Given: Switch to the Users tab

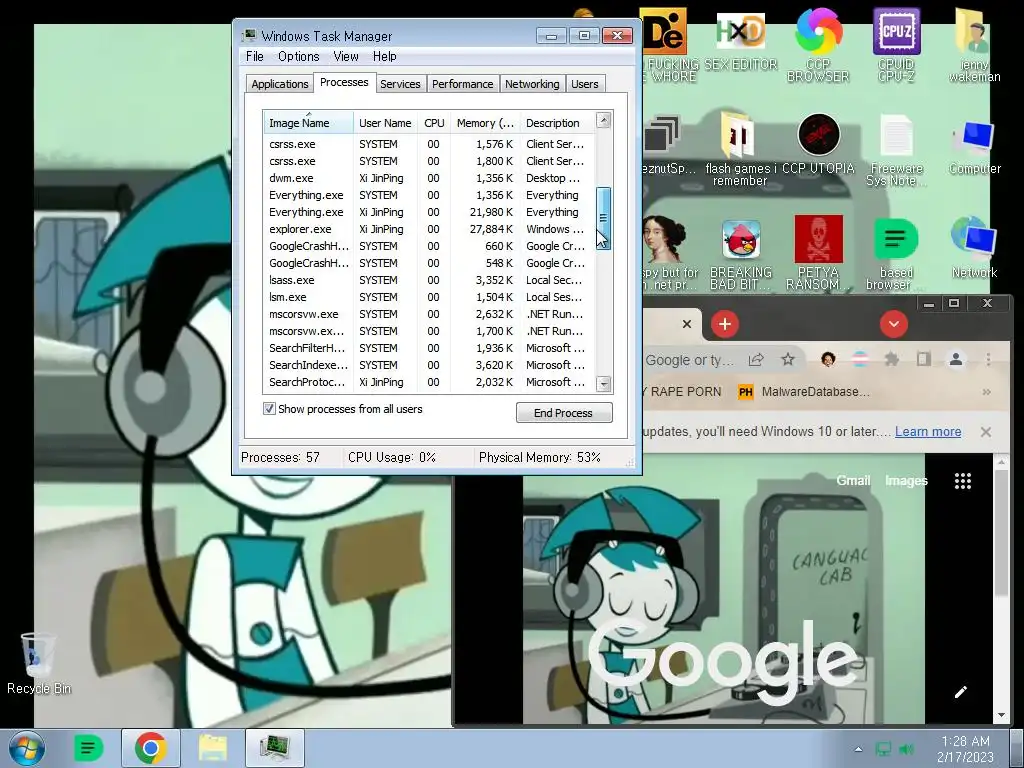Looking at the screenshot, I should click(584, 84).
